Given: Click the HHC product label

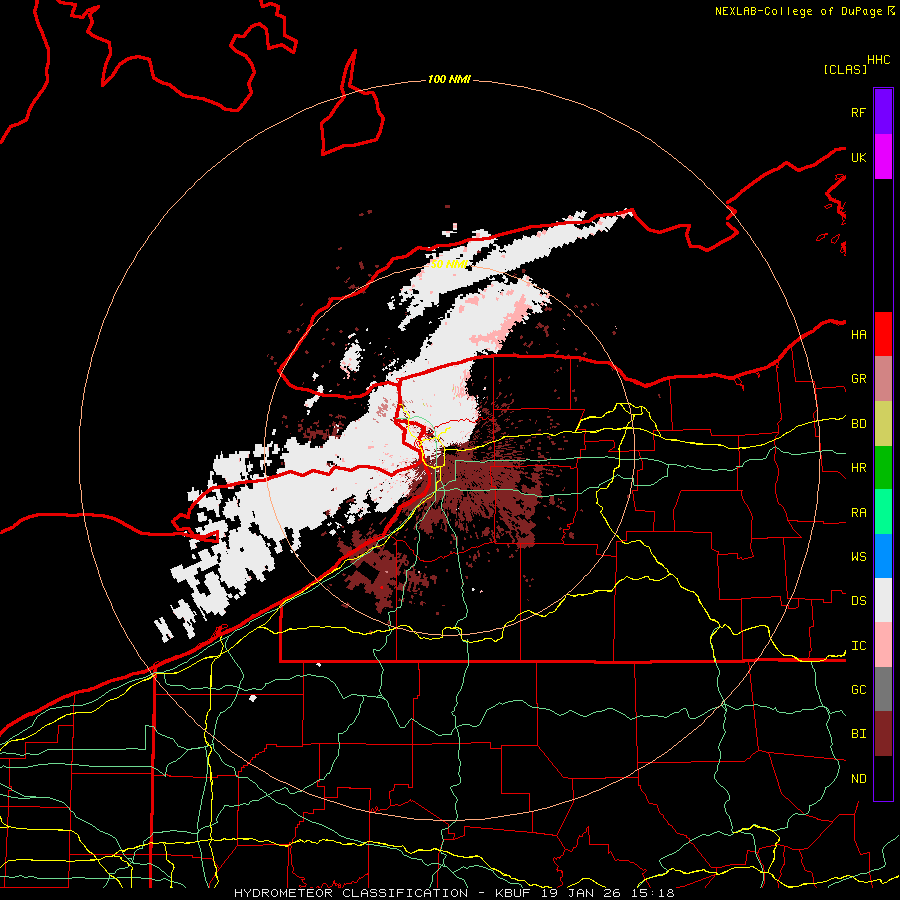Looking at the screenshot, I should coord(879,60).
